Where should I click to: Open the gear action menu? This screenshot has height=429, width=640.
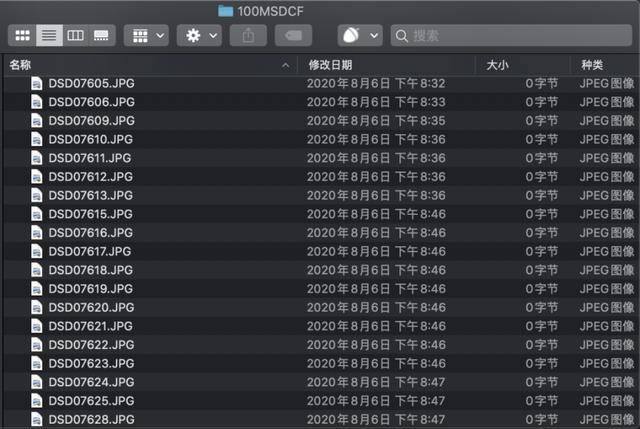tap(199, 36)
